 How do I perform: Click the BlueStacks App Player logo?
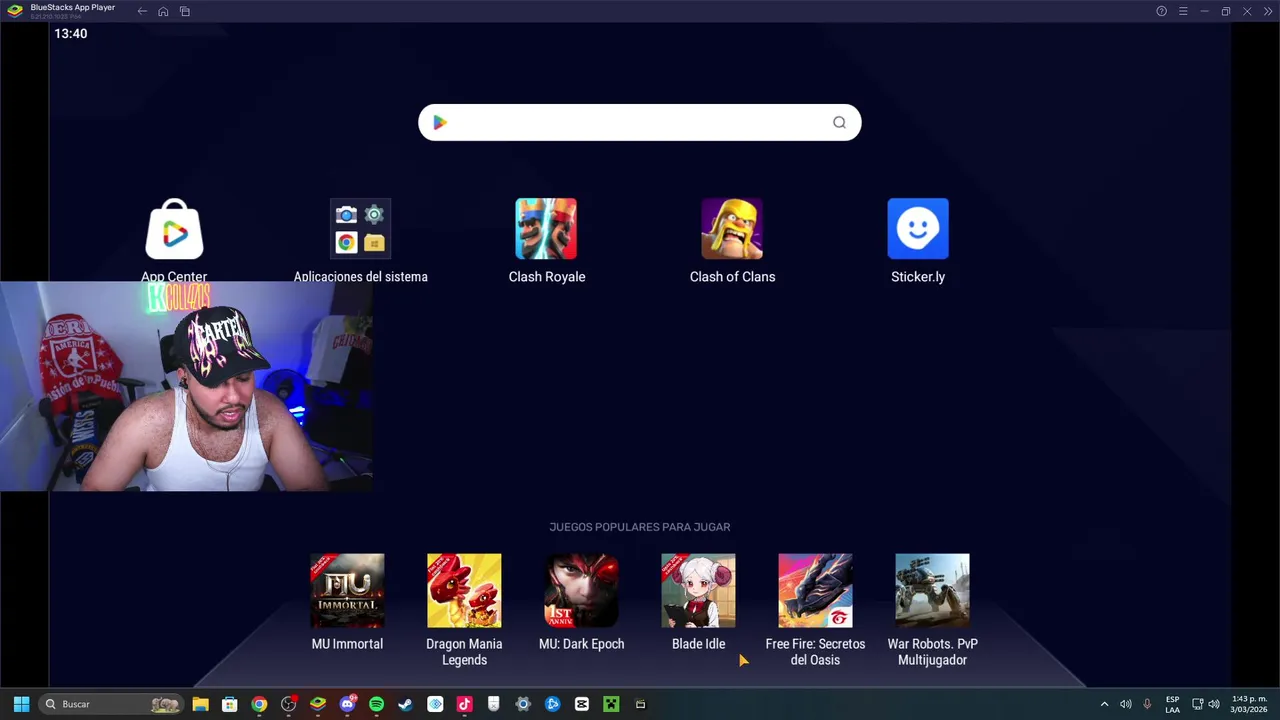(x=15, y=11)
